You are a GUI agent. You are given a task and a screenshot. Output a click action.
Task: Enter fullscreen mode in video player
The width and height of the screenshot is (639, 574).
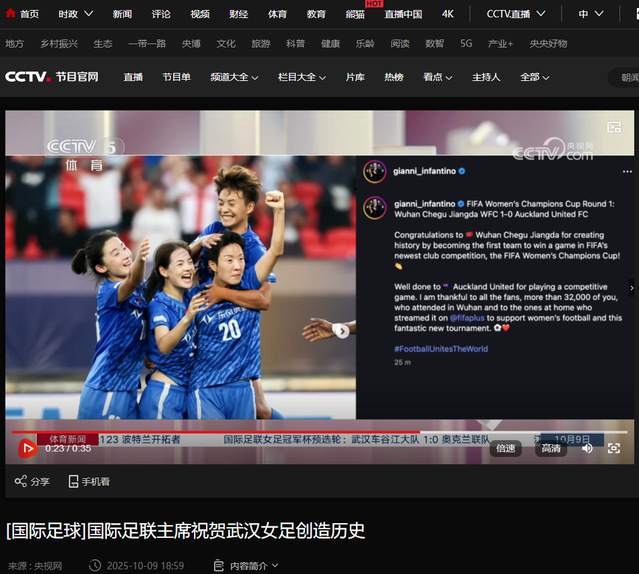click(617, 448)
